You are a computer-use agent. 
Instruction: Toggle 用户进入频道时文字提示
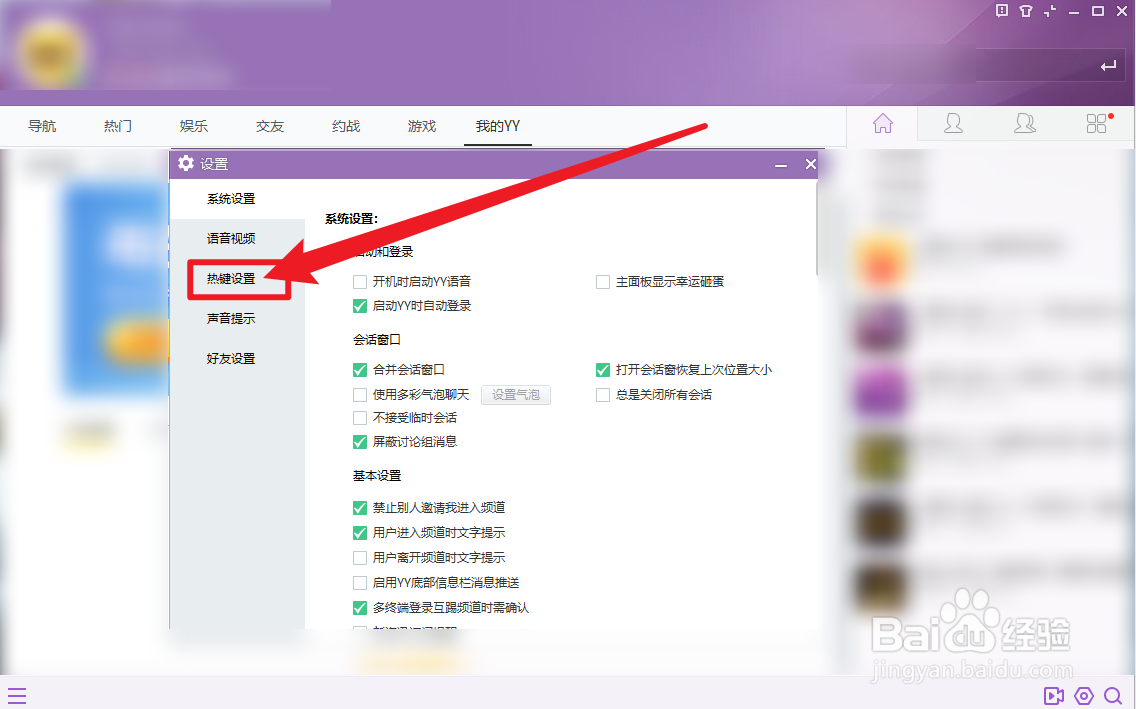pos(360,533)
